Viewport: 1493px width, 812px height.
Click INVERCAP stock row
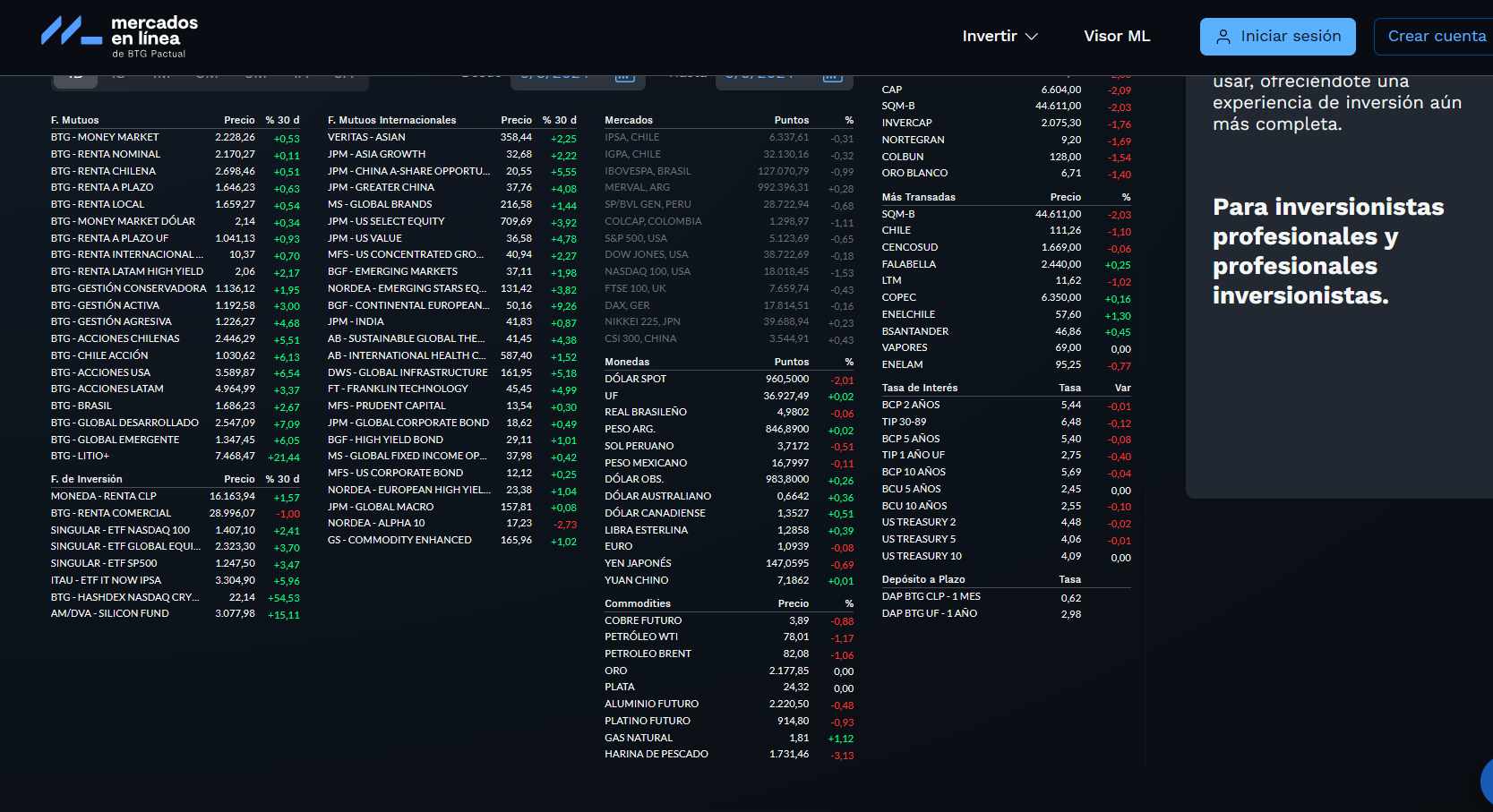tap(1006, 123)
